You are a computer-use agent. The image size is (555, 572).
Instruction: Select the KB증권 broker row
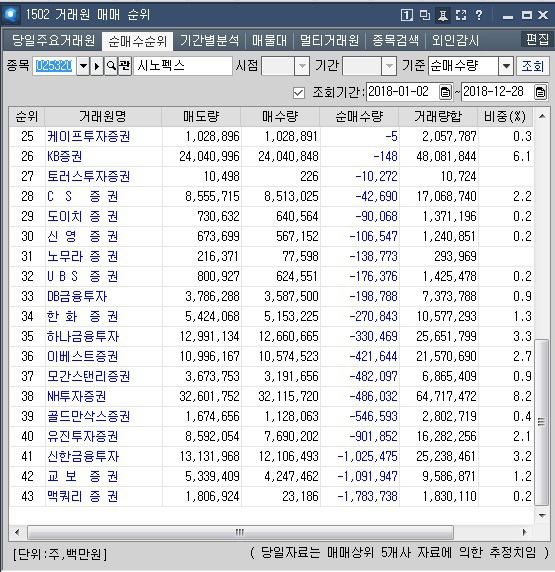[271, 156]
